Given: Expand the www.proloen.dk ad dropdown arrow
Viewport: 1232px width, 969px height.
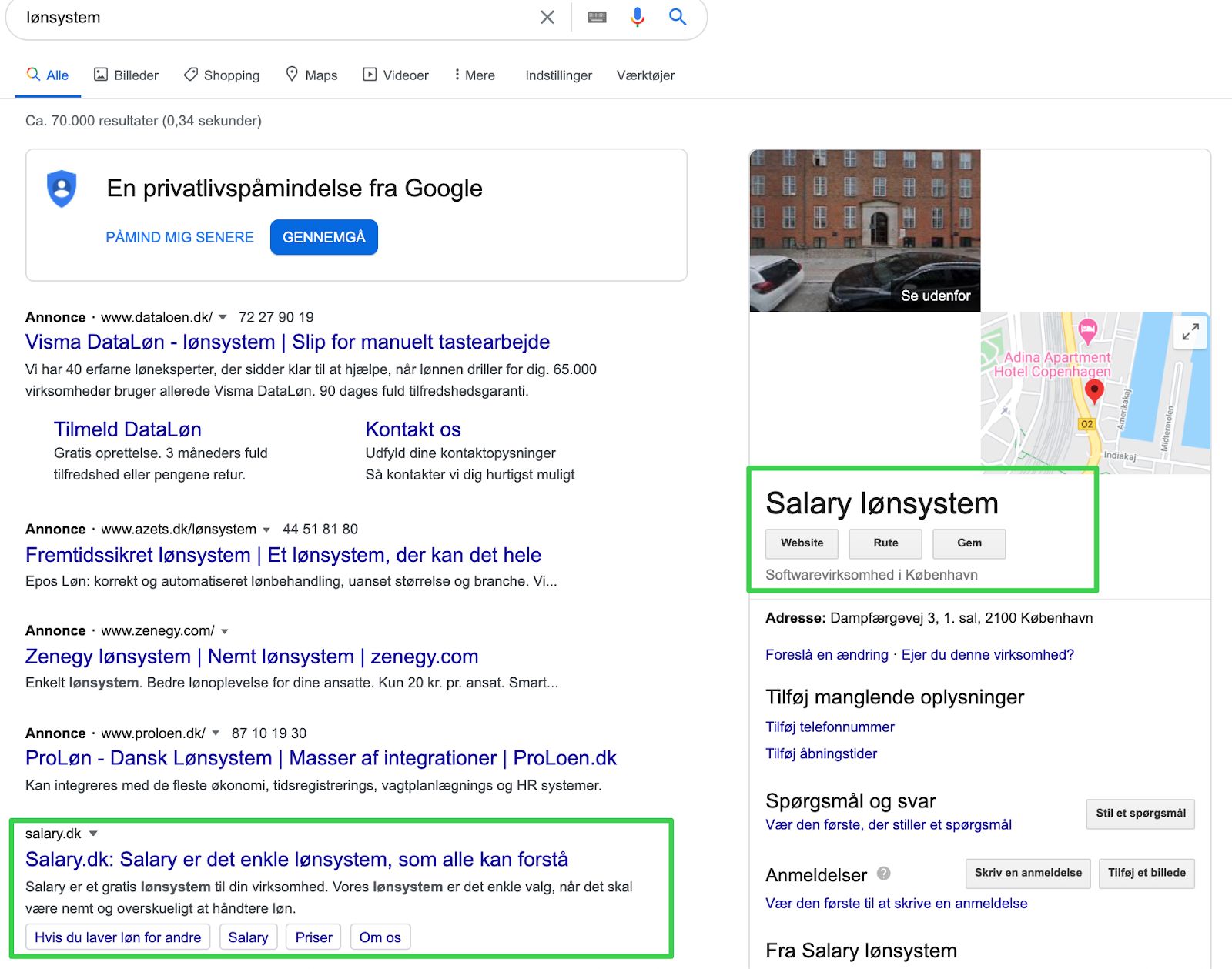Looking at the screenshot, I should click(216, 733).
